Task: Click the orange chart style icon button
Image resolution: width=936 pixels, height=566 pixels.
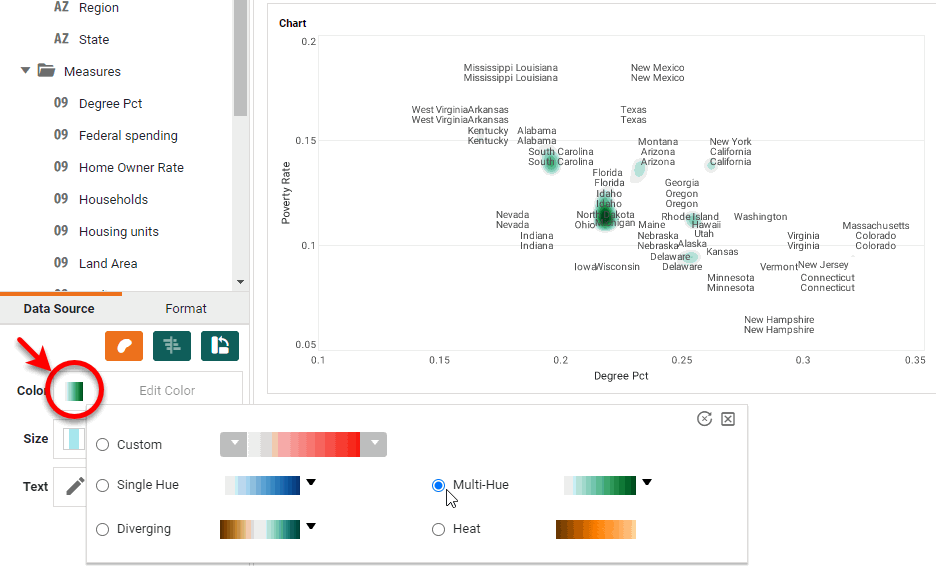Action: click(x=124, y=345)
